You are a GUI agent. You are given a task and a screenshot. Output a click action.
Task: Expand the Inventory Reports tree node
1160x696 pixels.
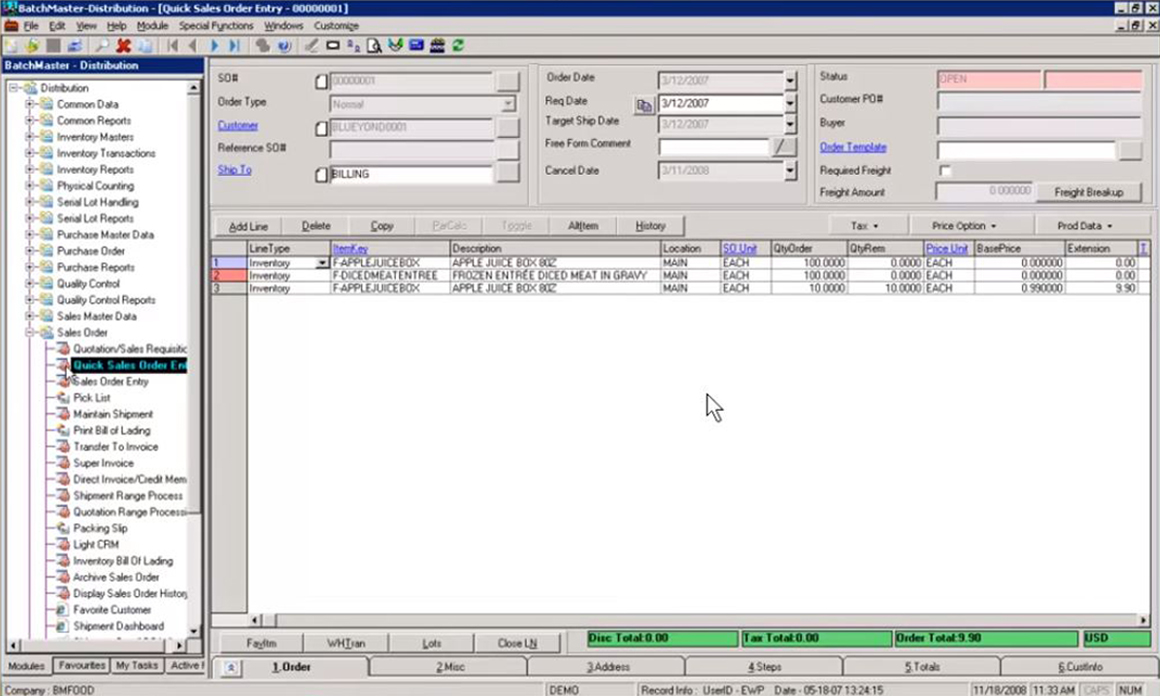tap(31, 170)
